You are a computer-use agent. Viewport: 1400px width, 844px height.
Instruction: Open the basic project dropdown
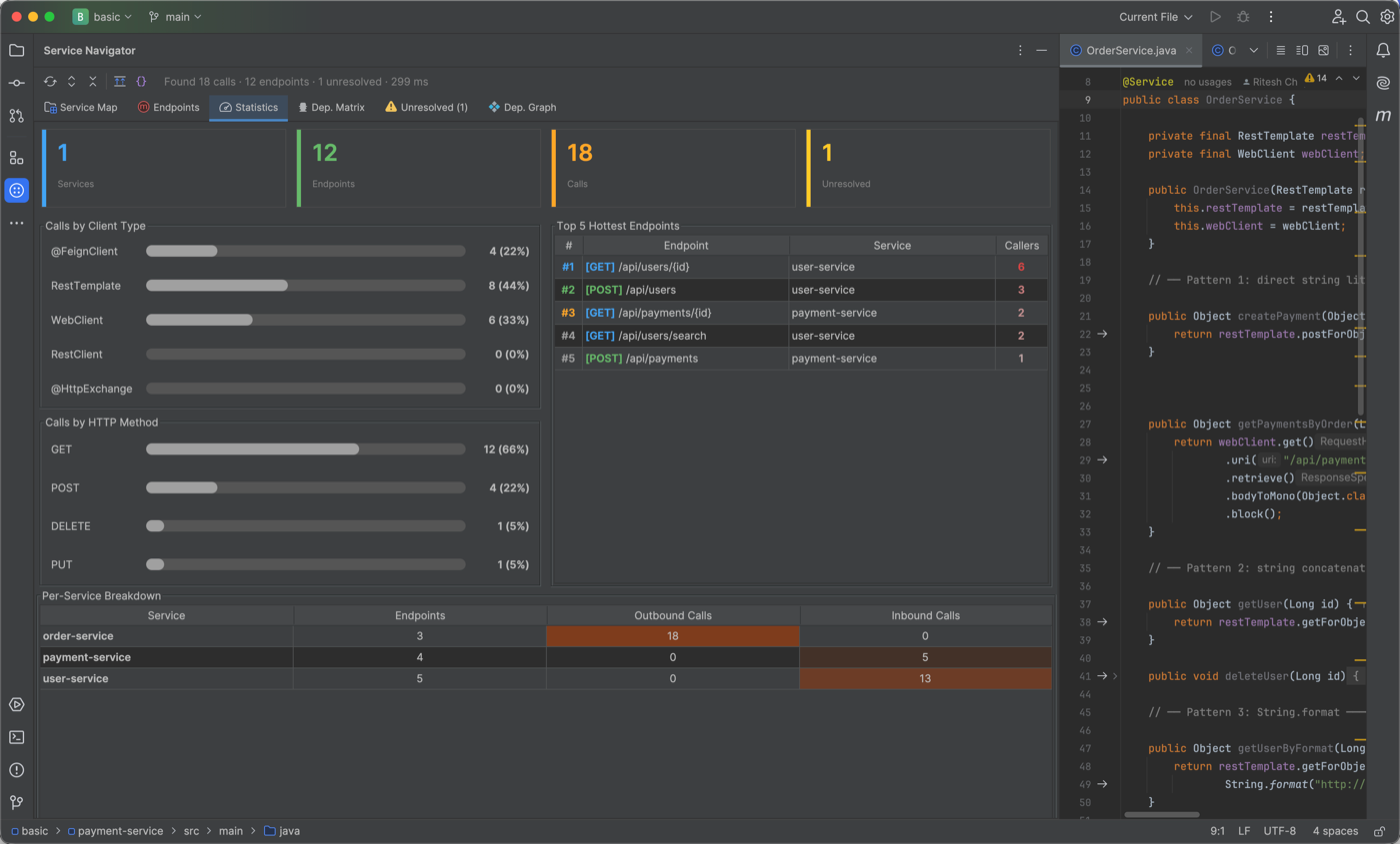click(102, 17)
